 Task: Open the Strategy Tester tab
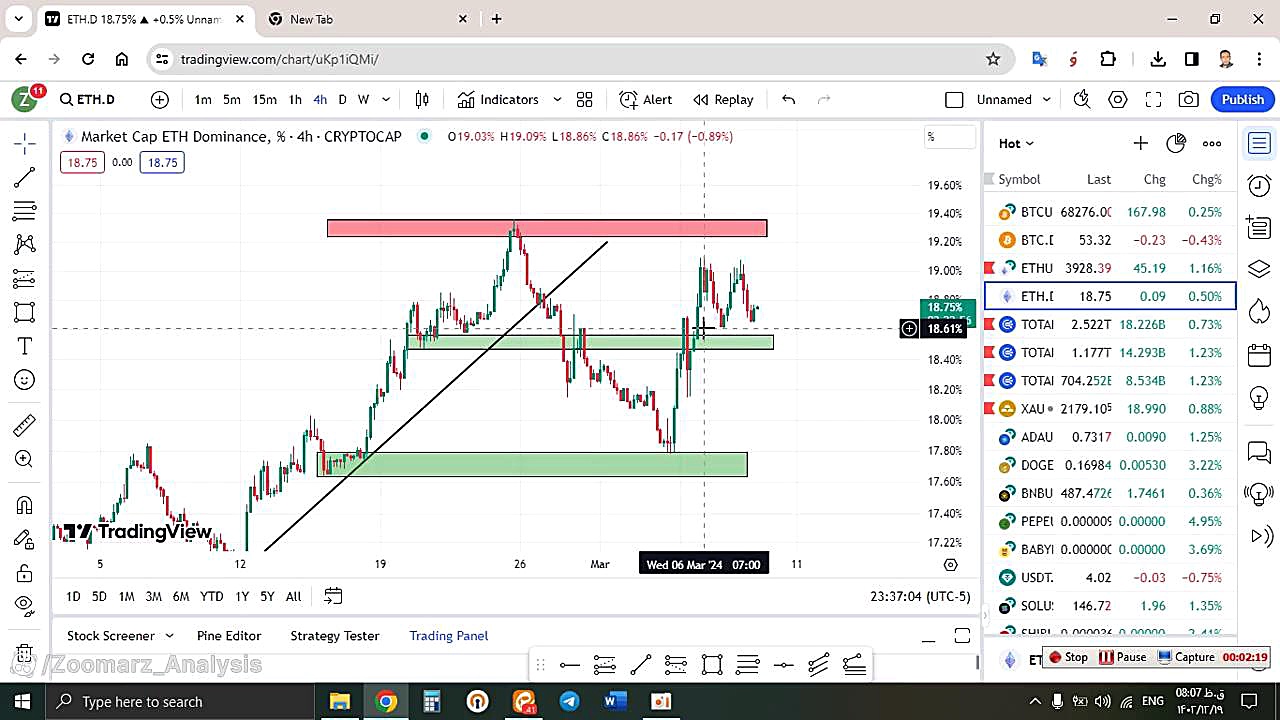point(335,635)
